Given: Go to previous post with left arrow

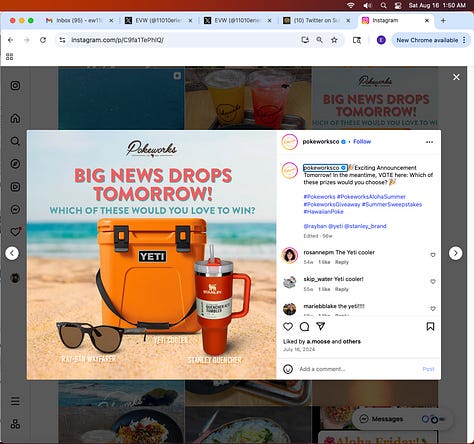Looking at the screenshot, I should (x=12, y=253).
